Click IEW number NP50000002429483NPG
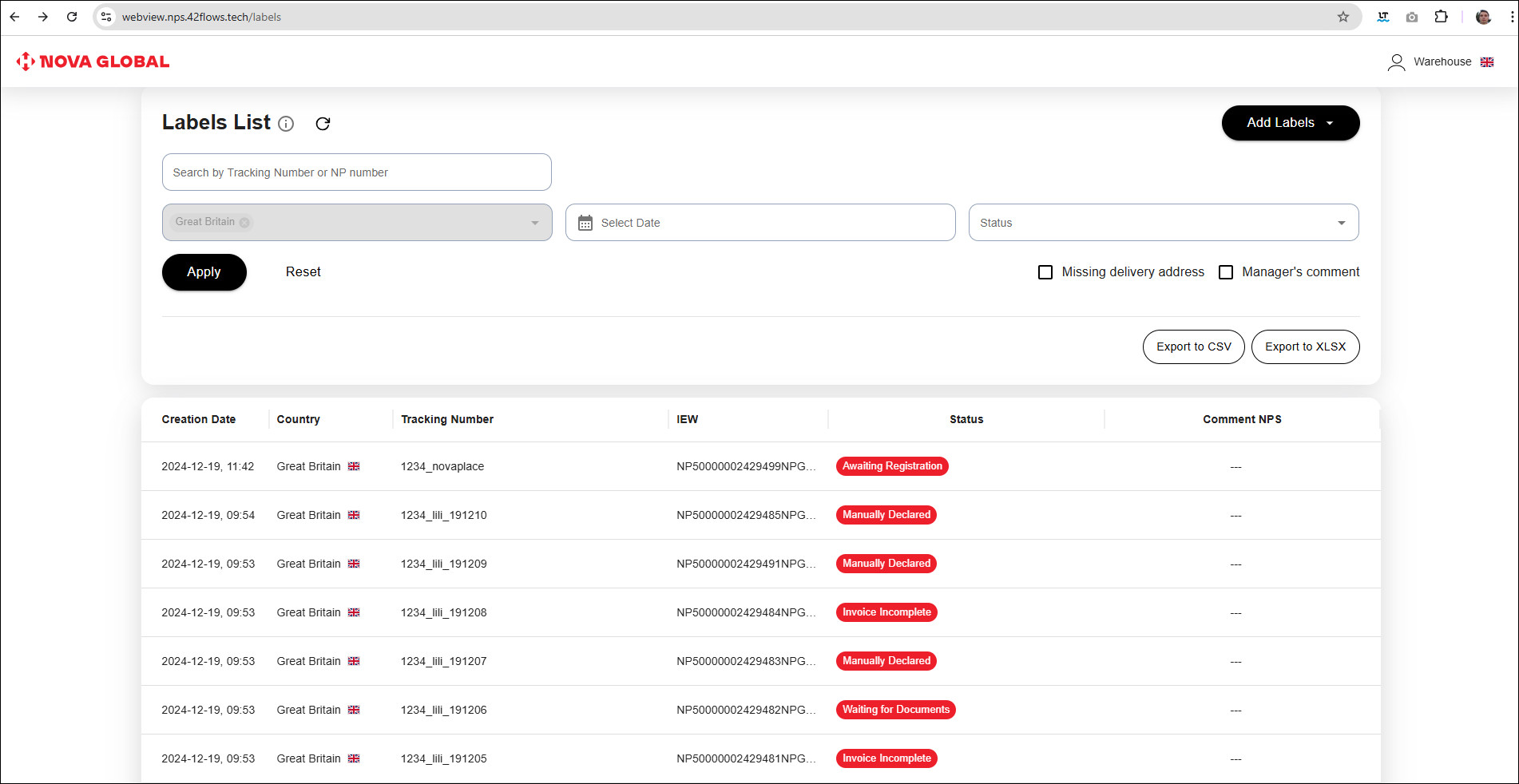The width and height of the screenshot is (1519, 784). click(746, 661)
